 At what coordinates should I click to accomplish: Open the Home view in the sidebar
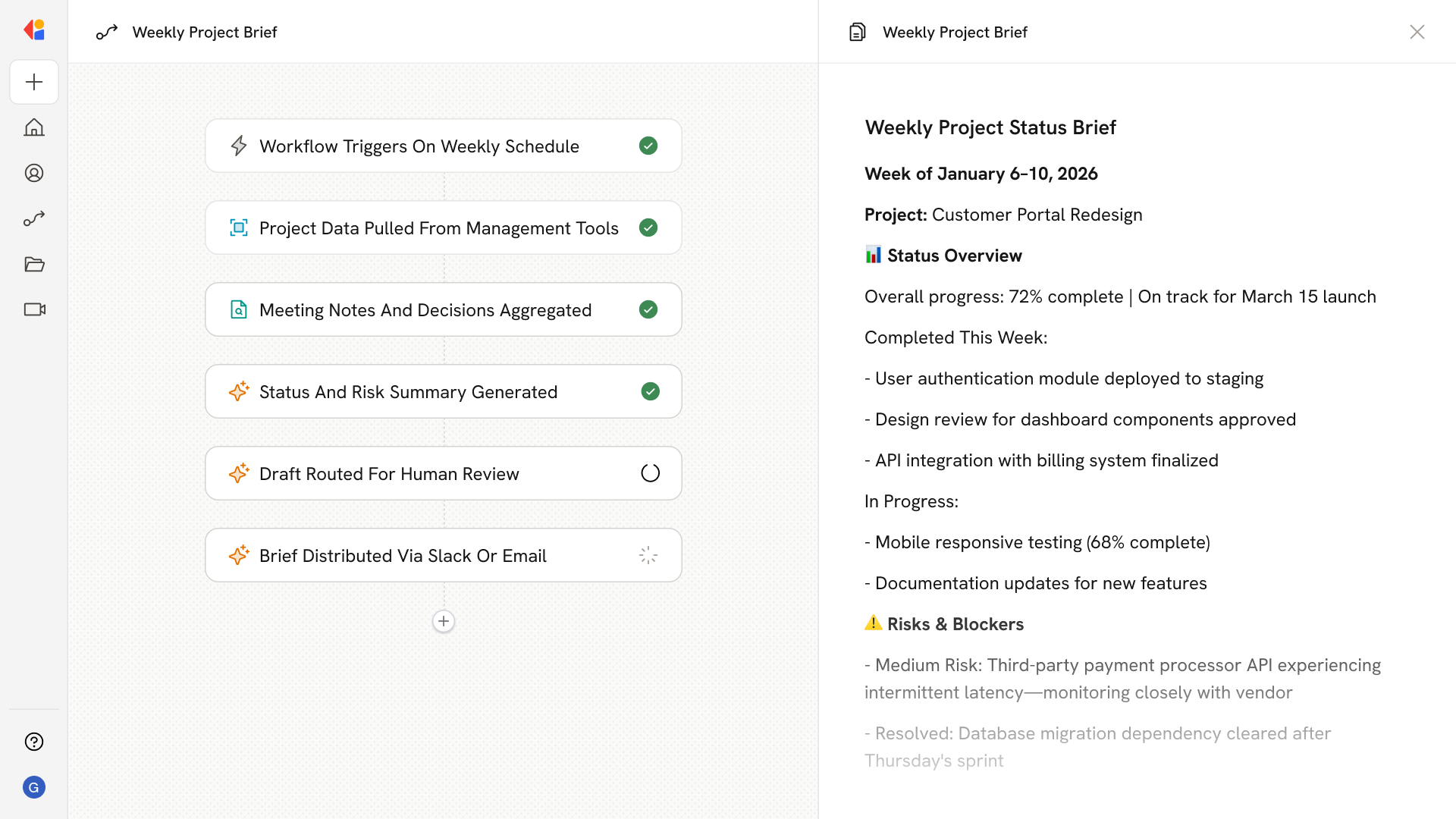(x=34, y=127)
